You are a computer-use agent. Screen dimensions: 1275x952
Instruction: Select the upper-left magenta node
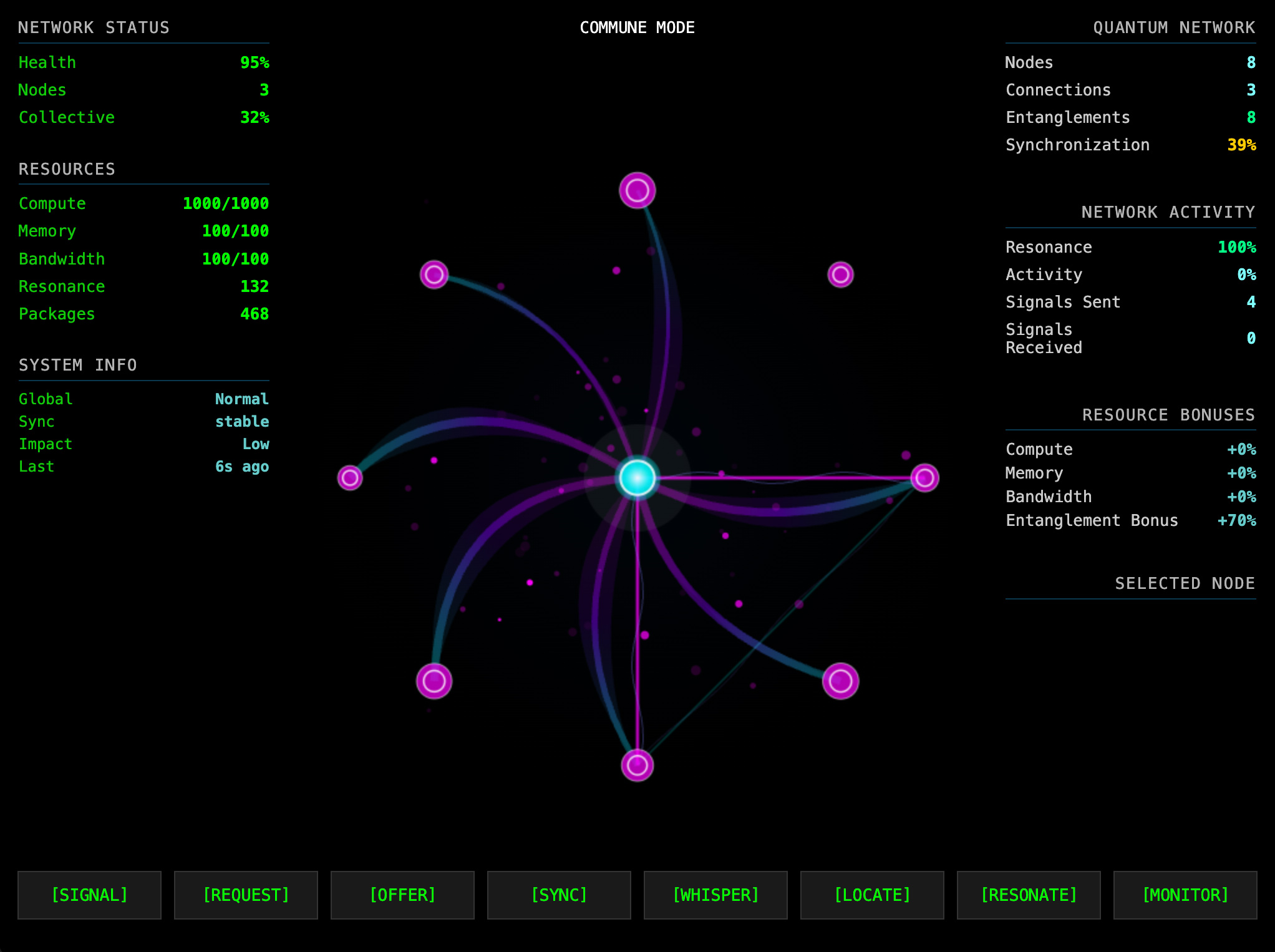(434, 274)
